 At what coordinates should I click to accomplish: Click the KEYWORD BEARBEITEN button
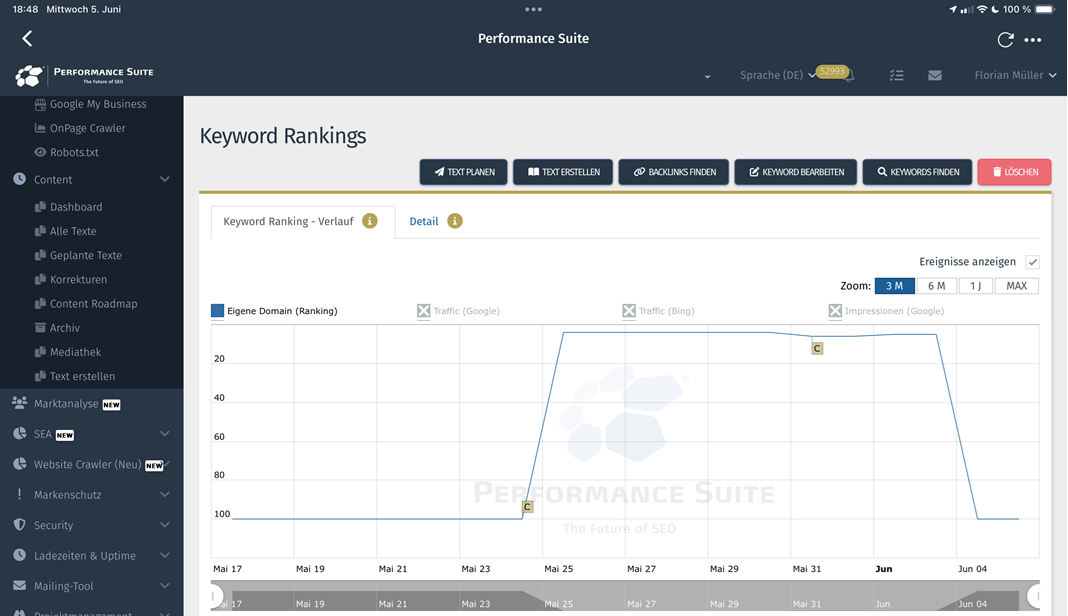click(x=796, y=172)
